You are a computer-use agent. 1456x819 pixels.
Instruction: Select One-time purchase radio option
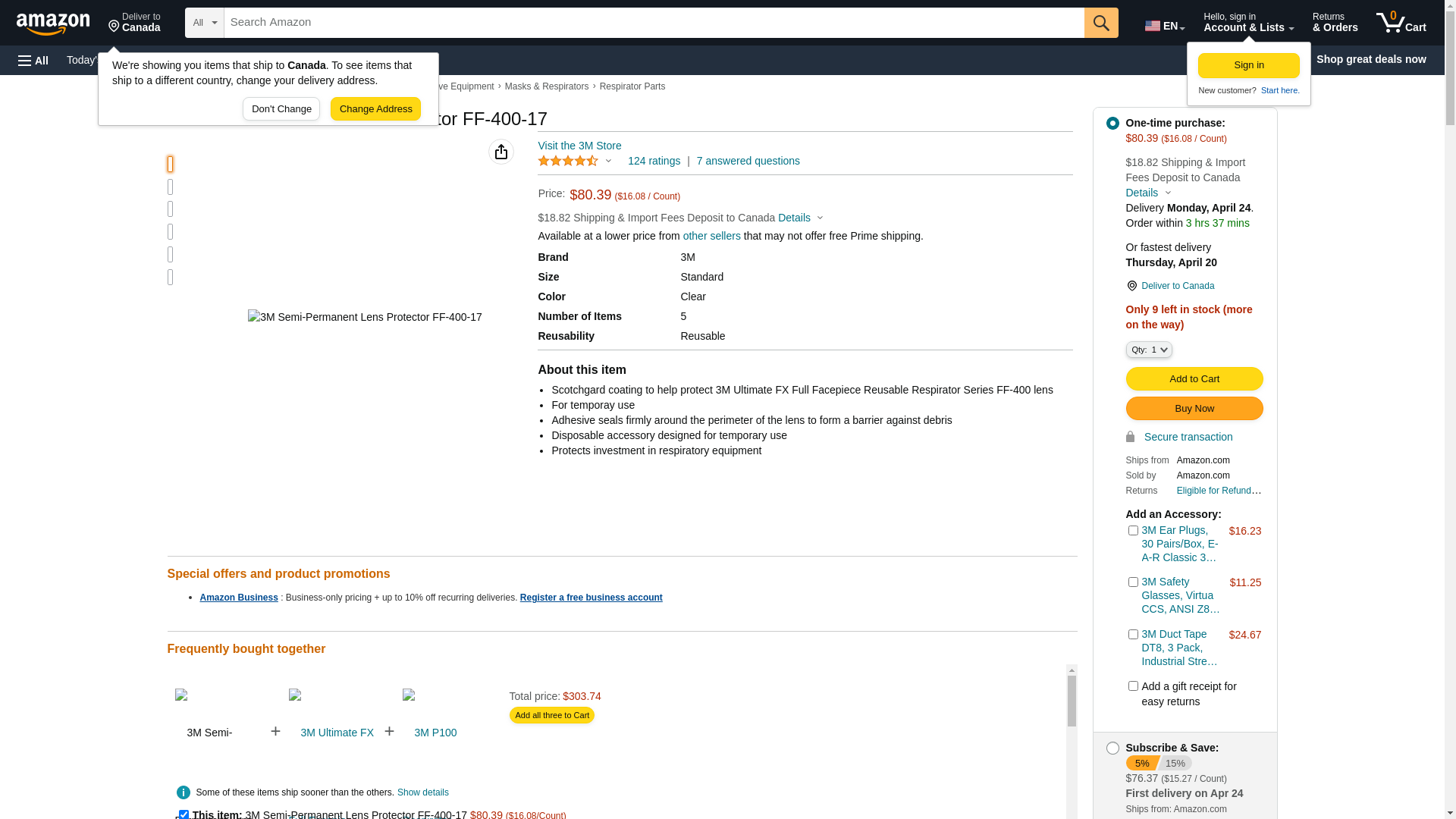coord(1112,123)
